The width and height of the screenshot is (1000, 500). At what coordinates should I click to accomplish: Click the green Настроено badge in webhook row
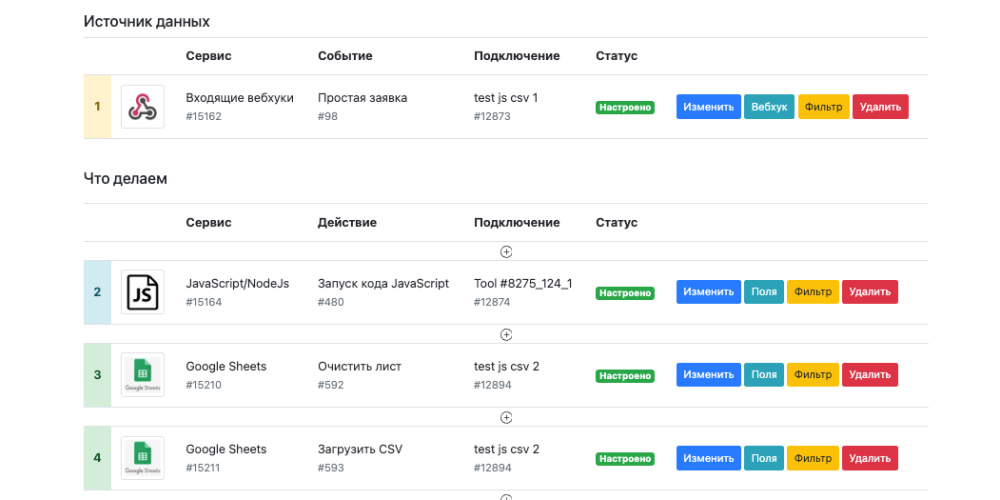pyautogui.click(x=625, y=107)
